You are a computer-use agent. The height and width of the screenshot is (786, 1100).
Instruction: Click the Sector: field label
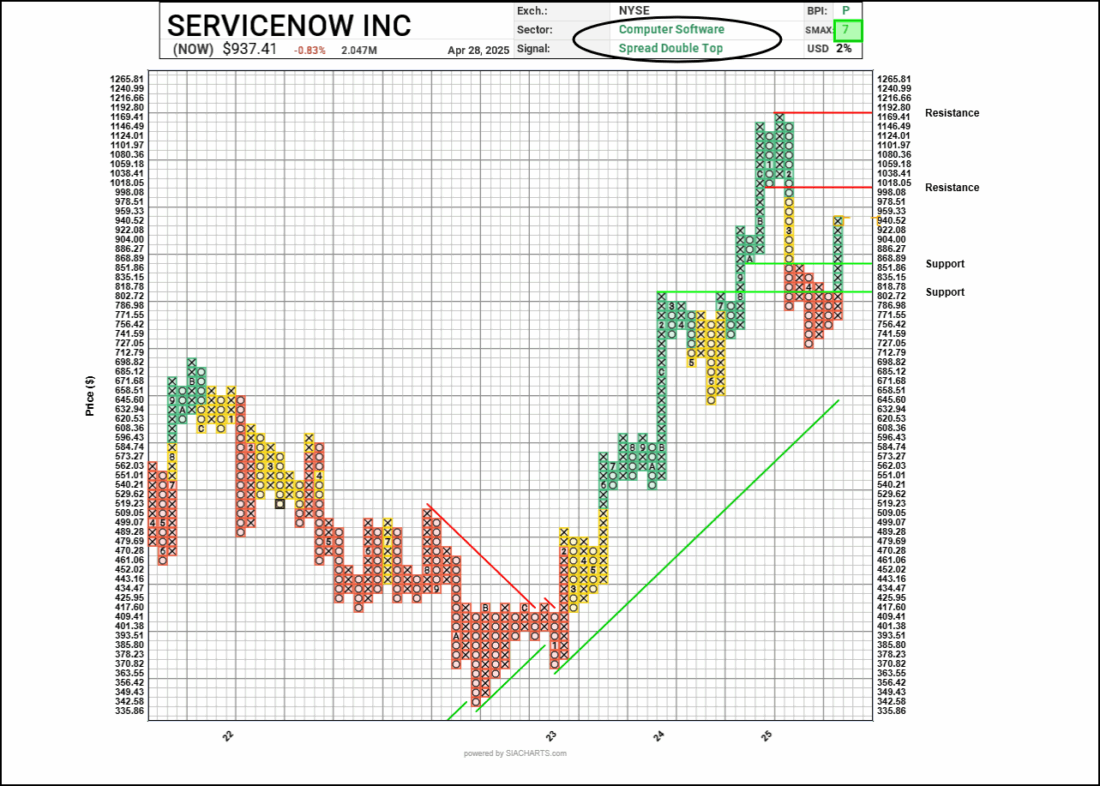coord(535,30)
